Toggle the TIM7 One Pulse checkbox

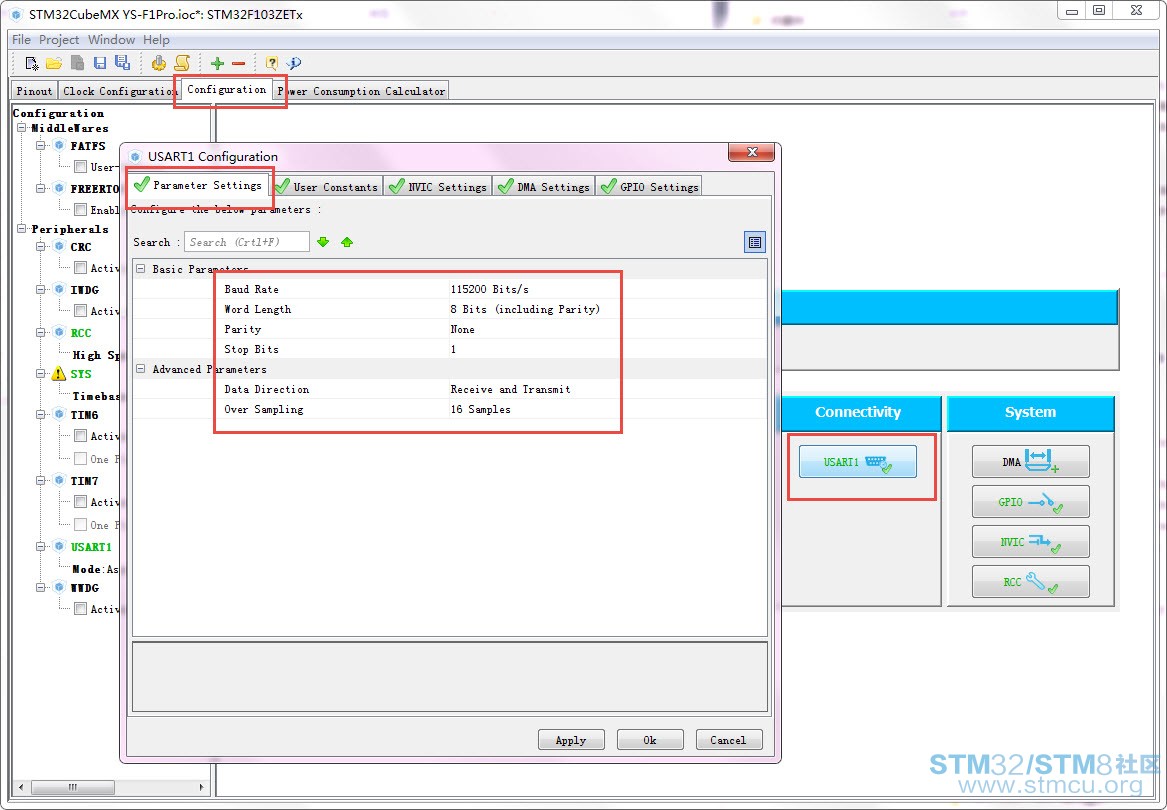pyautogui.click(x=80, y=525)
